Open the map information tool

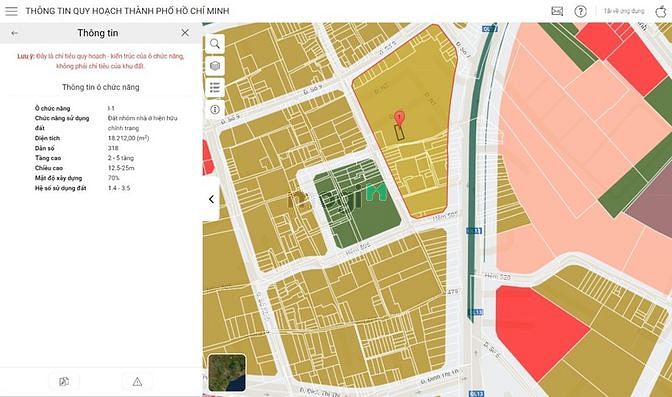[215, 109]
